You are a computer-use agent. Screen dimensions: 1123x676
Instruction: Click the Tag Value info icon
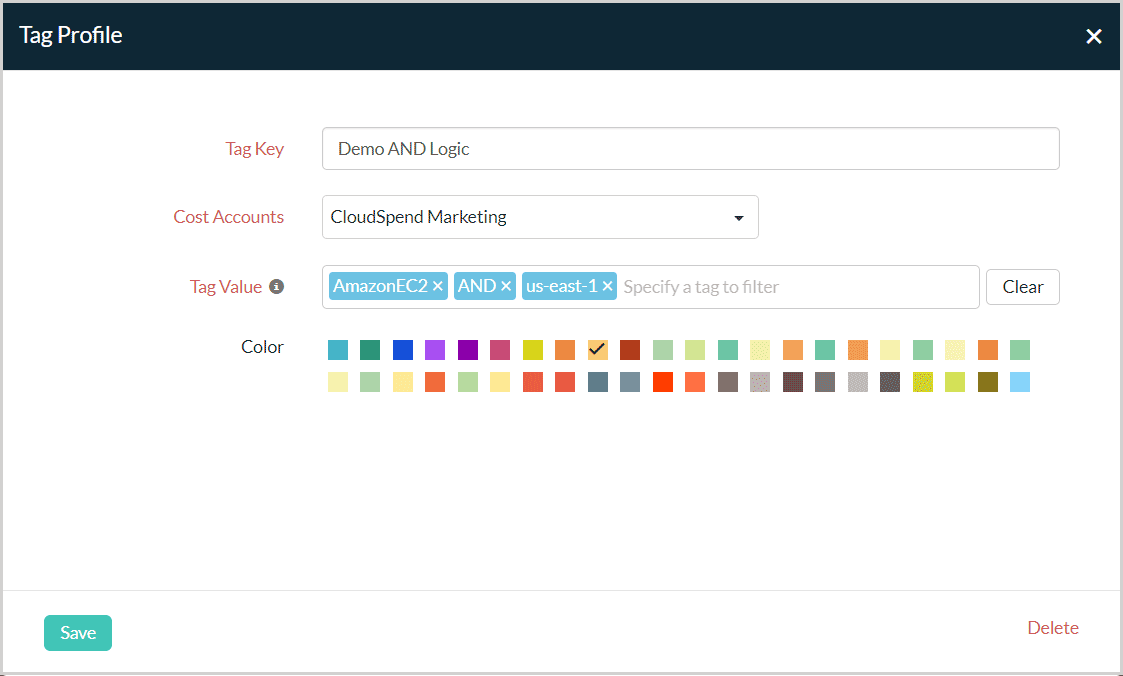click(277, 287)
